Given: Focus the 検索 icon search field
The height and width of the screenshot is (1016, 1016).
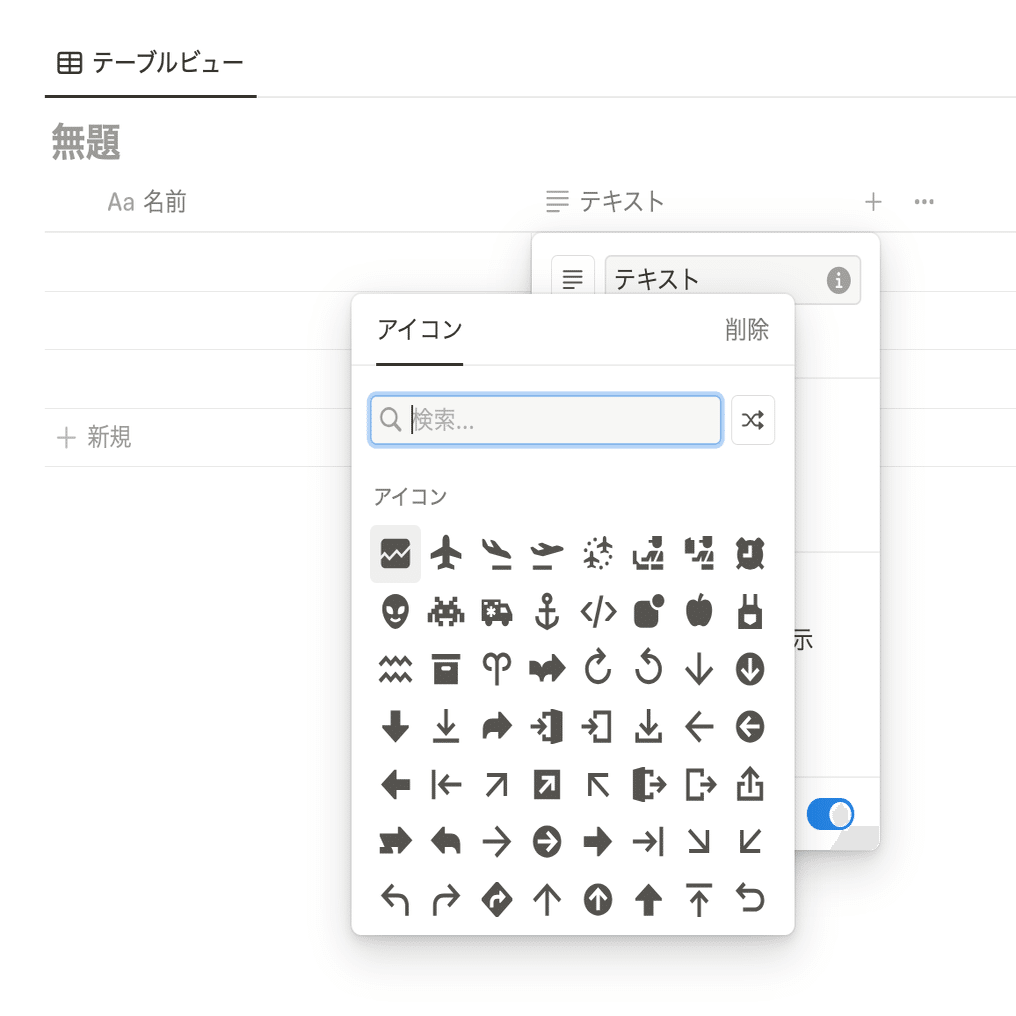Looking at the screenshot, I should point(546,420).
